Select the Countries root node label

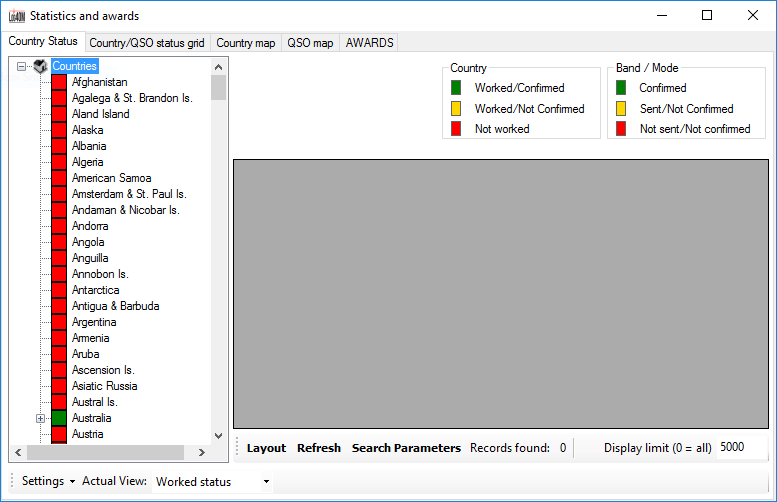[x=74, y=66]
